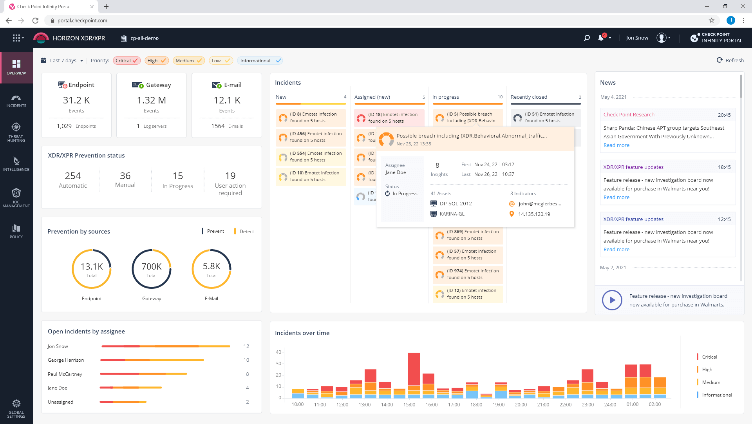Image resolution: width=752 pixels, height=424 pixels.
Task: Select the Recently closed column header
Action: pyautogui.click(x=546, y=97)
